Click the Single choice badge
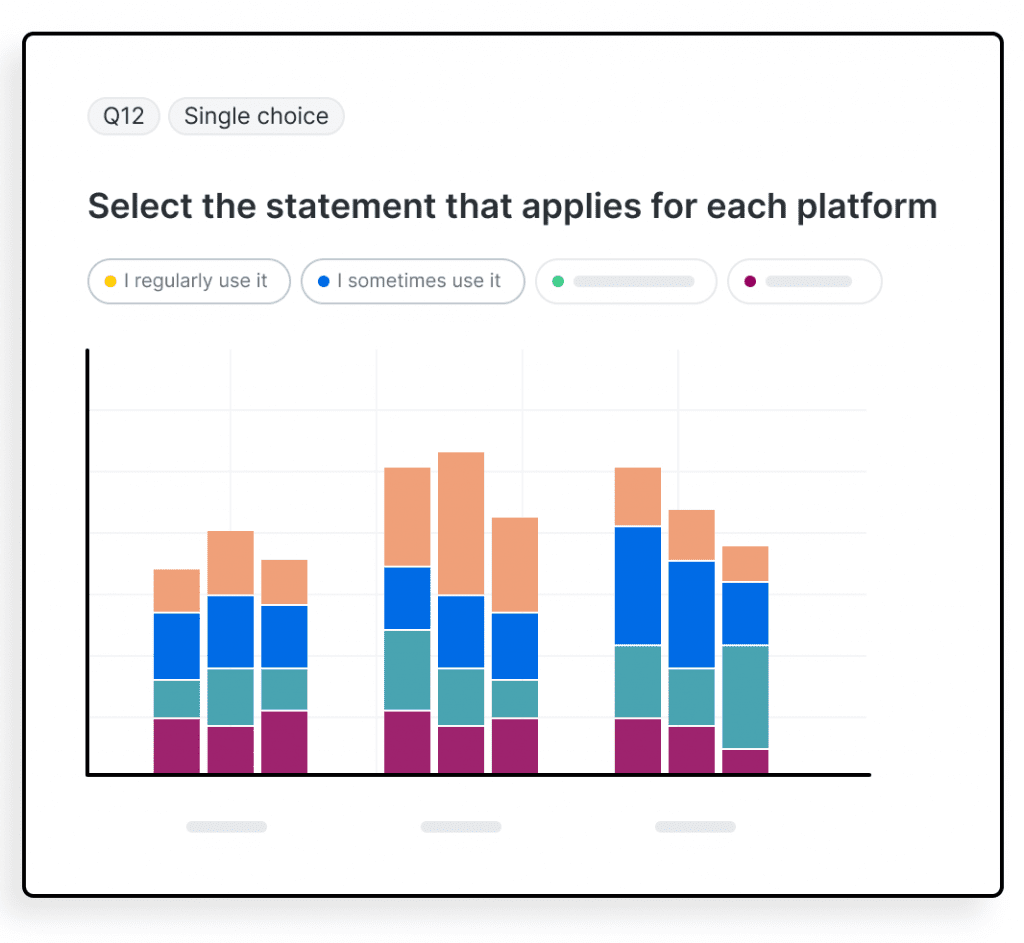Image resolution: width=1024 pixels, height=943 pixels. (256, 116)
